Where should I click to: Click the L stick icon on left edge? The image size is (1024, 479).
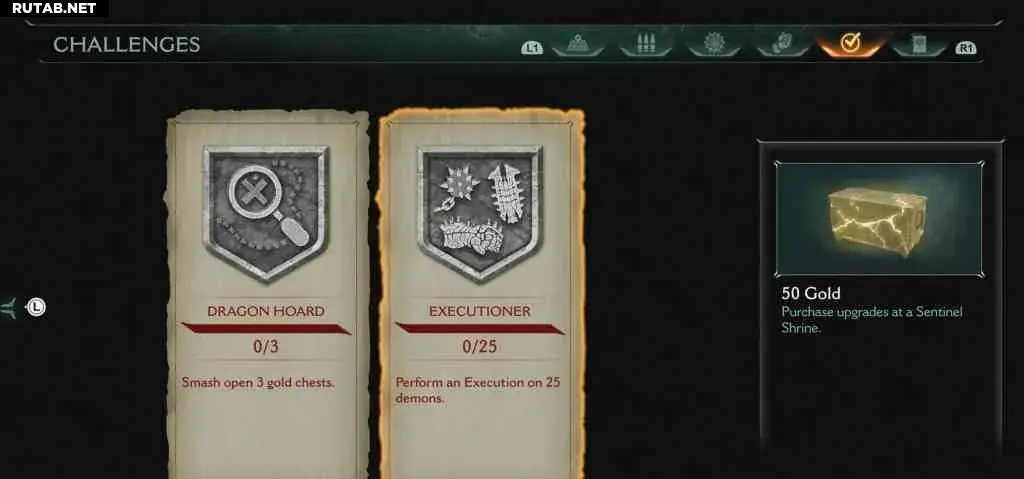pyautogui.click(x=36, y=306)
